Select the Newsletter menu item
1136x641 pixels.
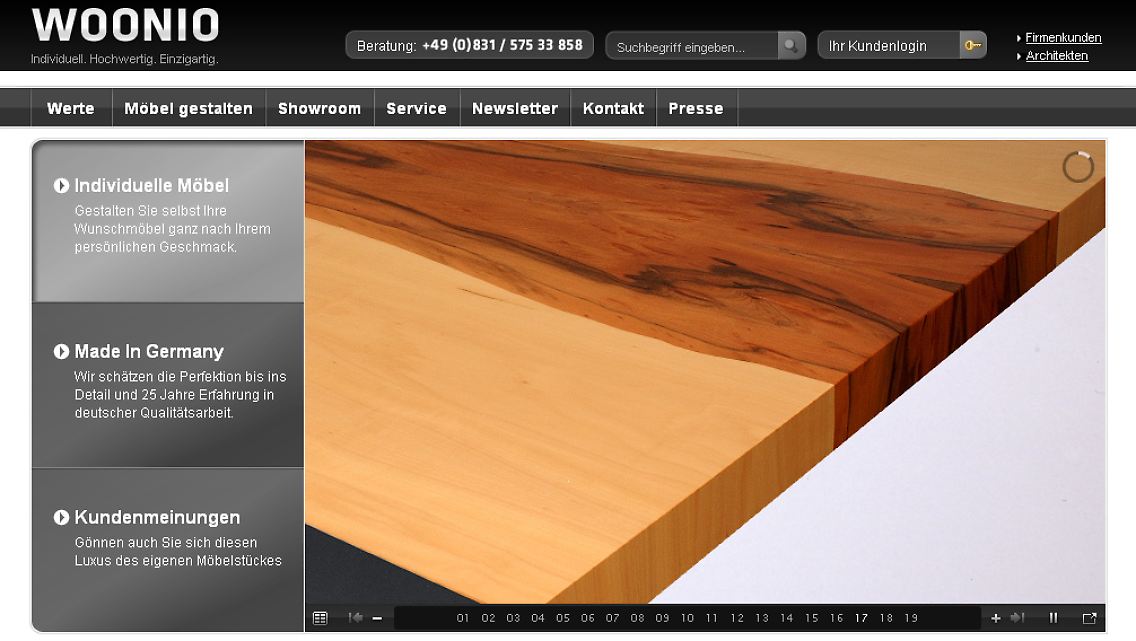pos(514,108)
